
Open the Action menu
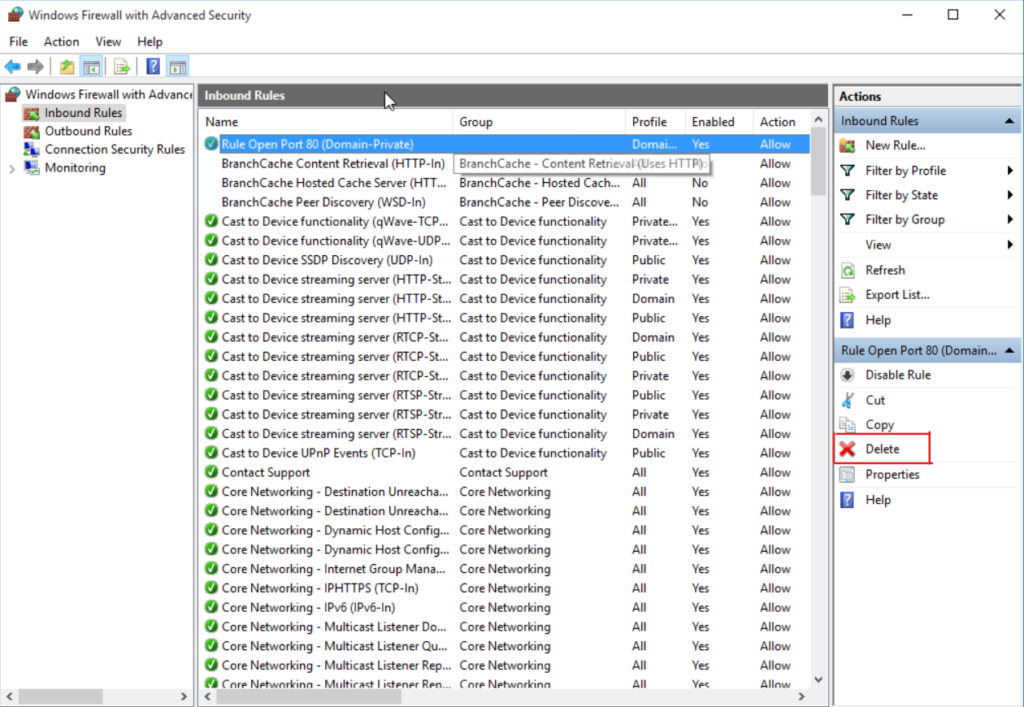coord(61,42)
